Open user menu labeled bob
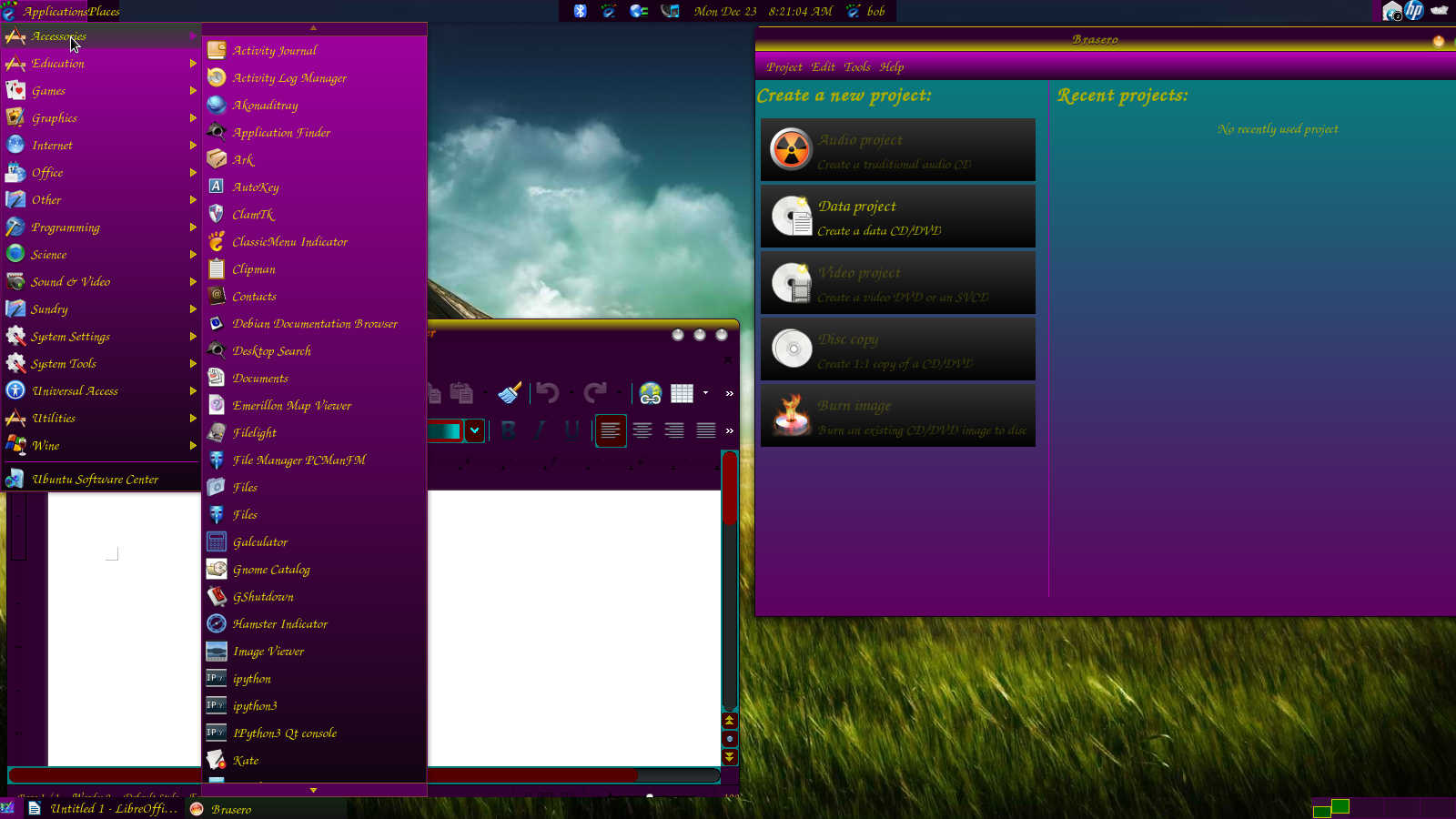 pos(865,11)
